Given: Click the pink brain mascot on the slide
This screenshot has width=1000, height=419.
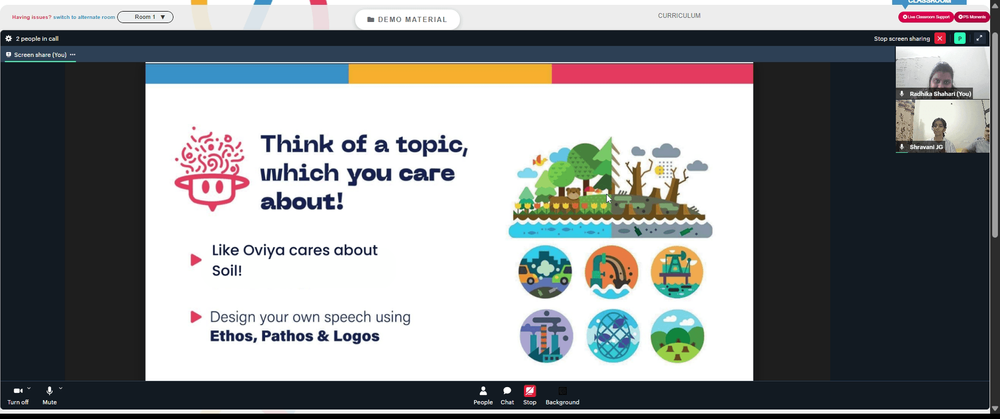Looking at the screenshot, I should click(212, 168).
